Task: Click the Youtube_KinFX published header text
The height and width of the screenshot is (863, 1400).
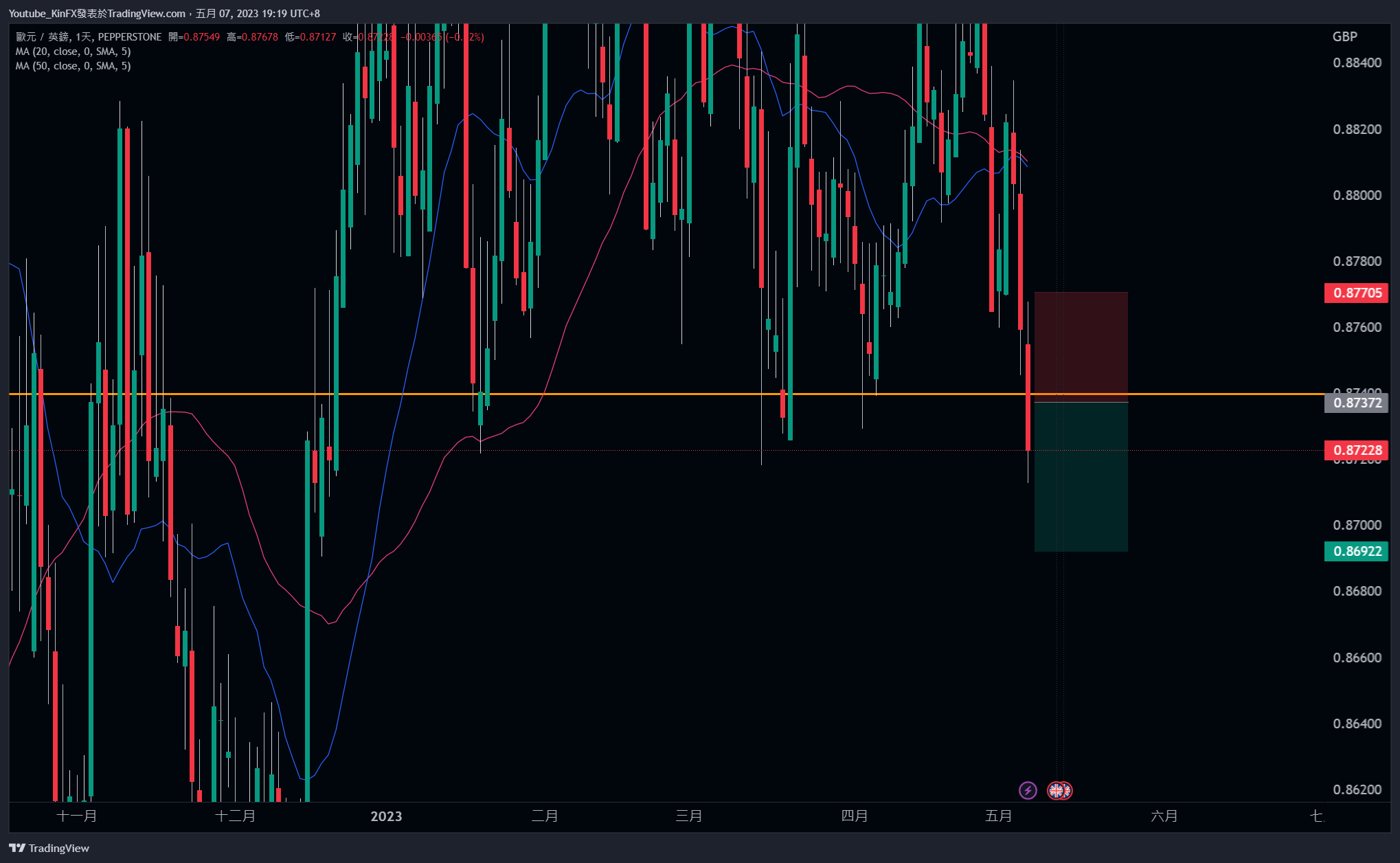Action: click(x=164, y=14)
